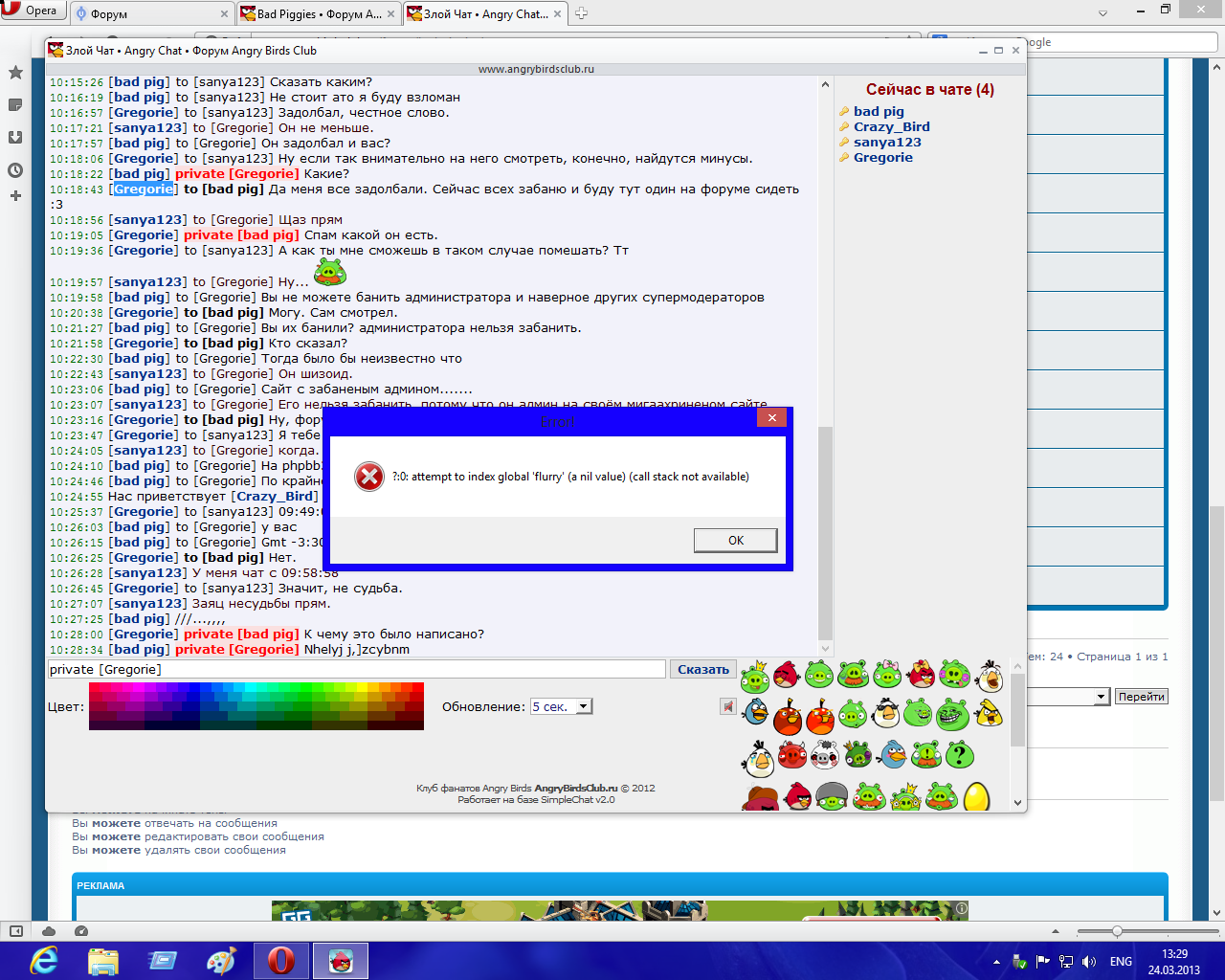This screenshot has height=980, width=1225.
Task: Insert the crying white bird smiley
Action: [x=759, y=759]
